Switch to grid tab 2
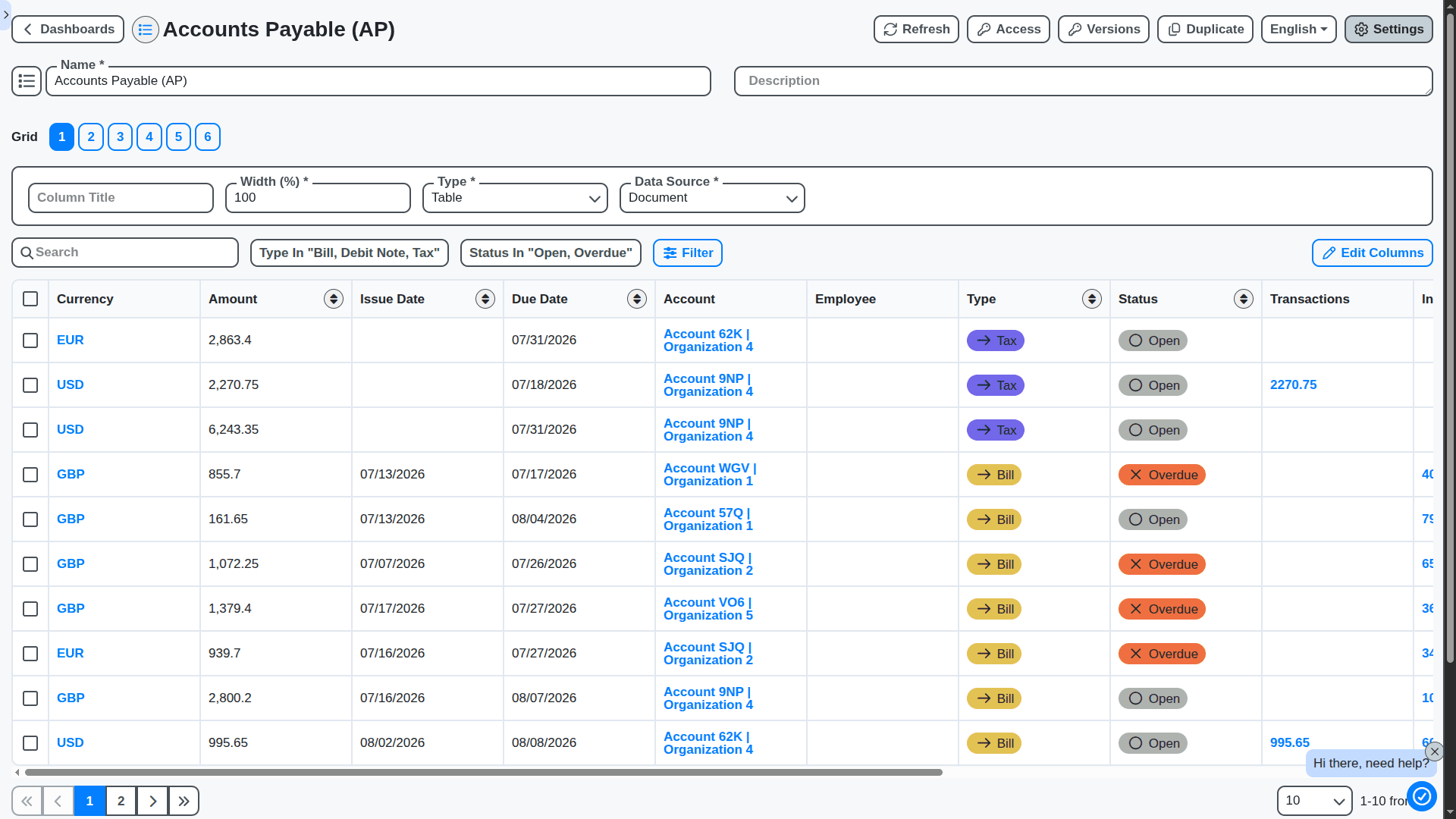 (x=91, y=137)
